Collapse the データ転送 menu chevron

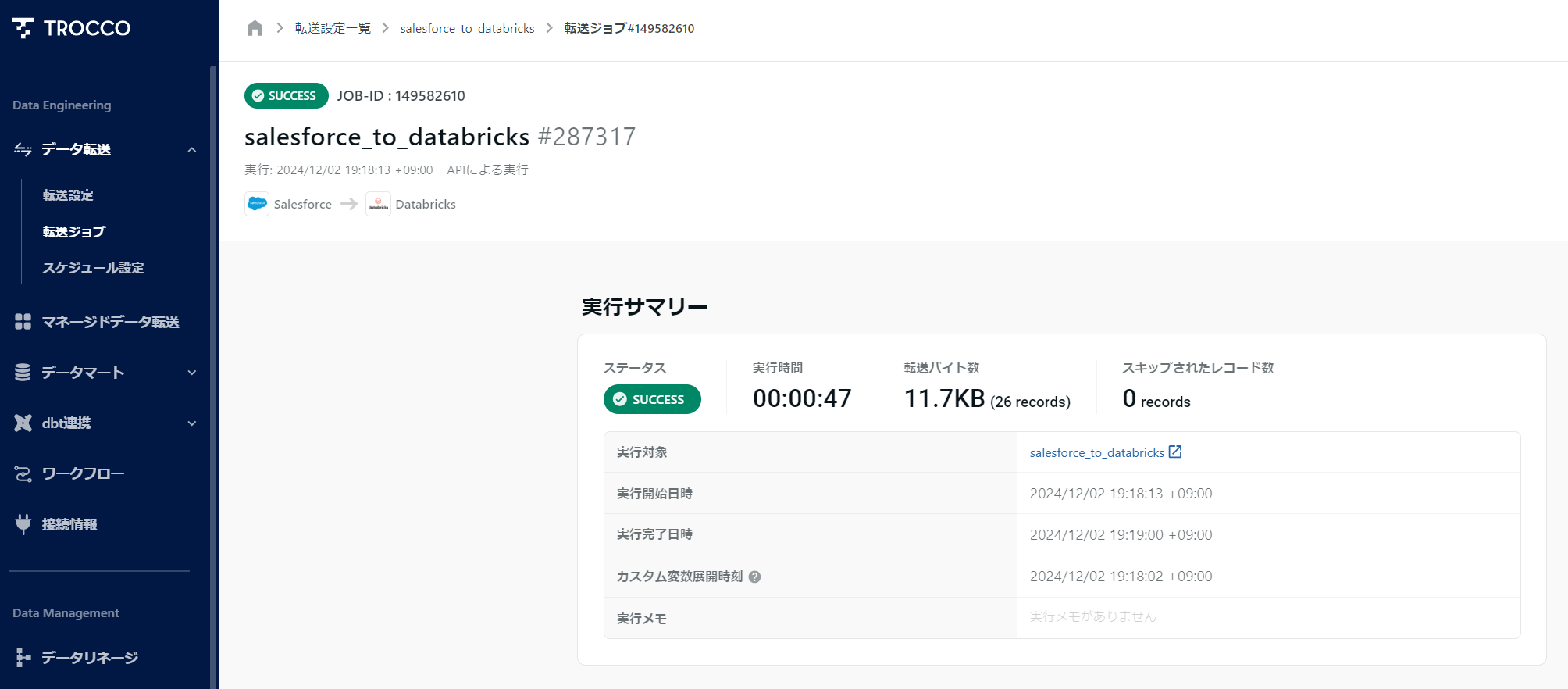(x=191, y=150)
